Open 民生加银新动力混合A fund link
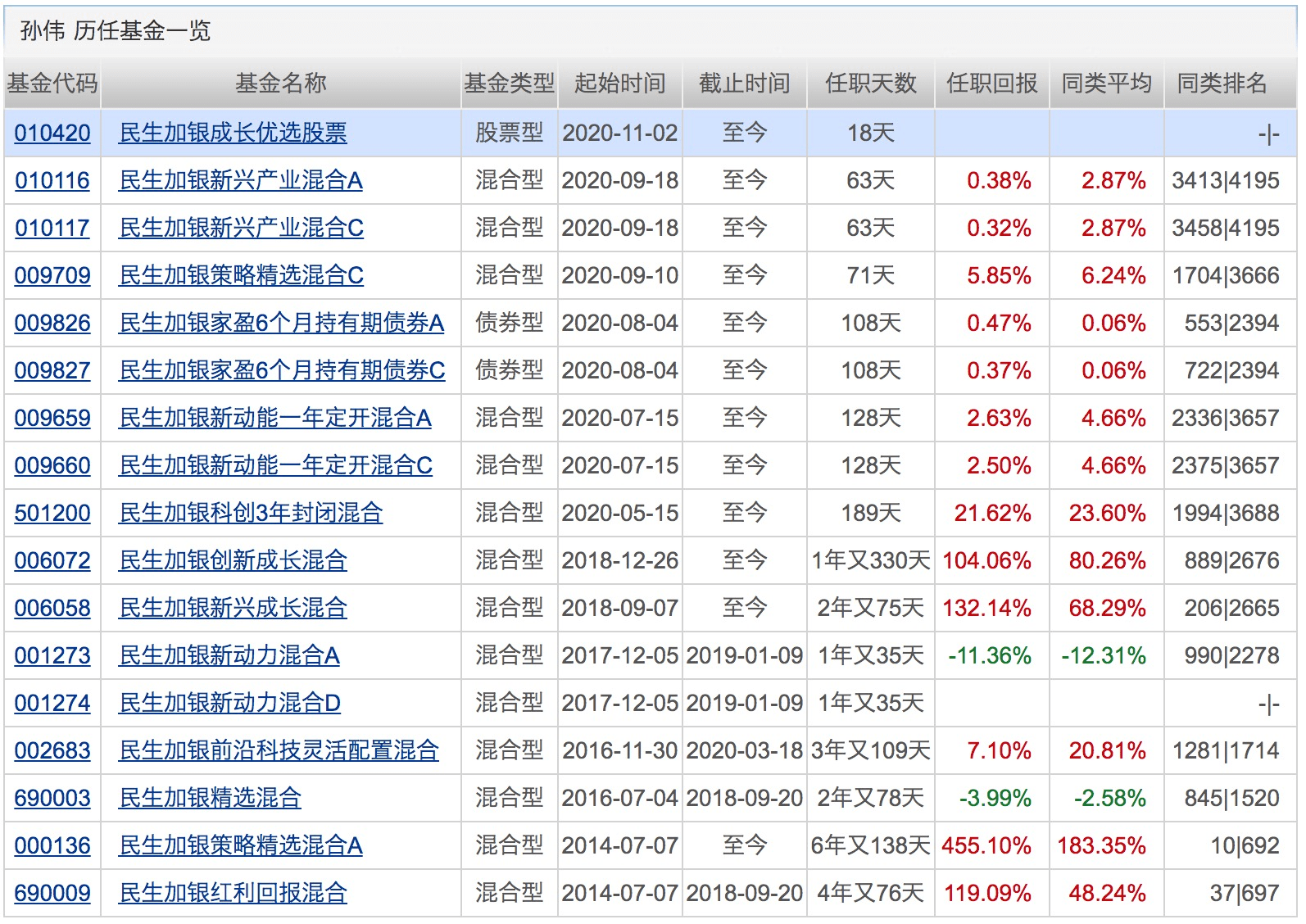Viewport: 1306px width, 924px height. [229, 655]
